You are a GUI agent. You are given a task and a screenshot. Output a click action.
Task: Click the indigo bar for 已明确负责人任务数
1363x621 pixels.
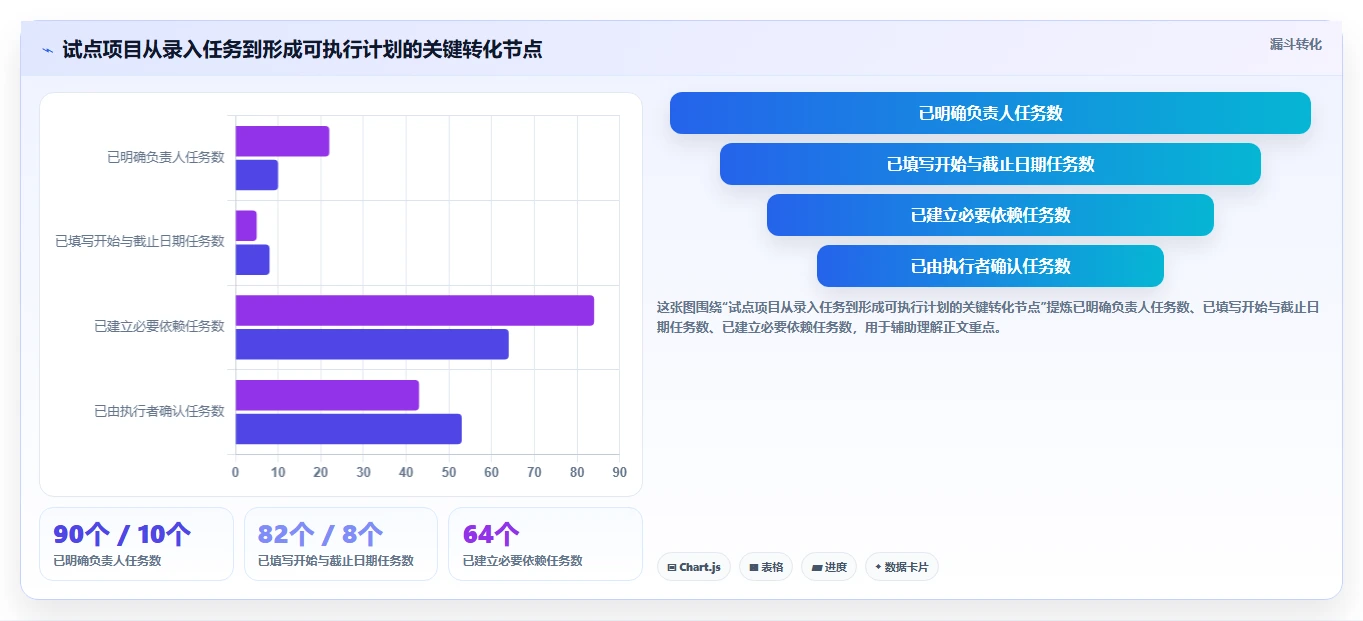257,175
